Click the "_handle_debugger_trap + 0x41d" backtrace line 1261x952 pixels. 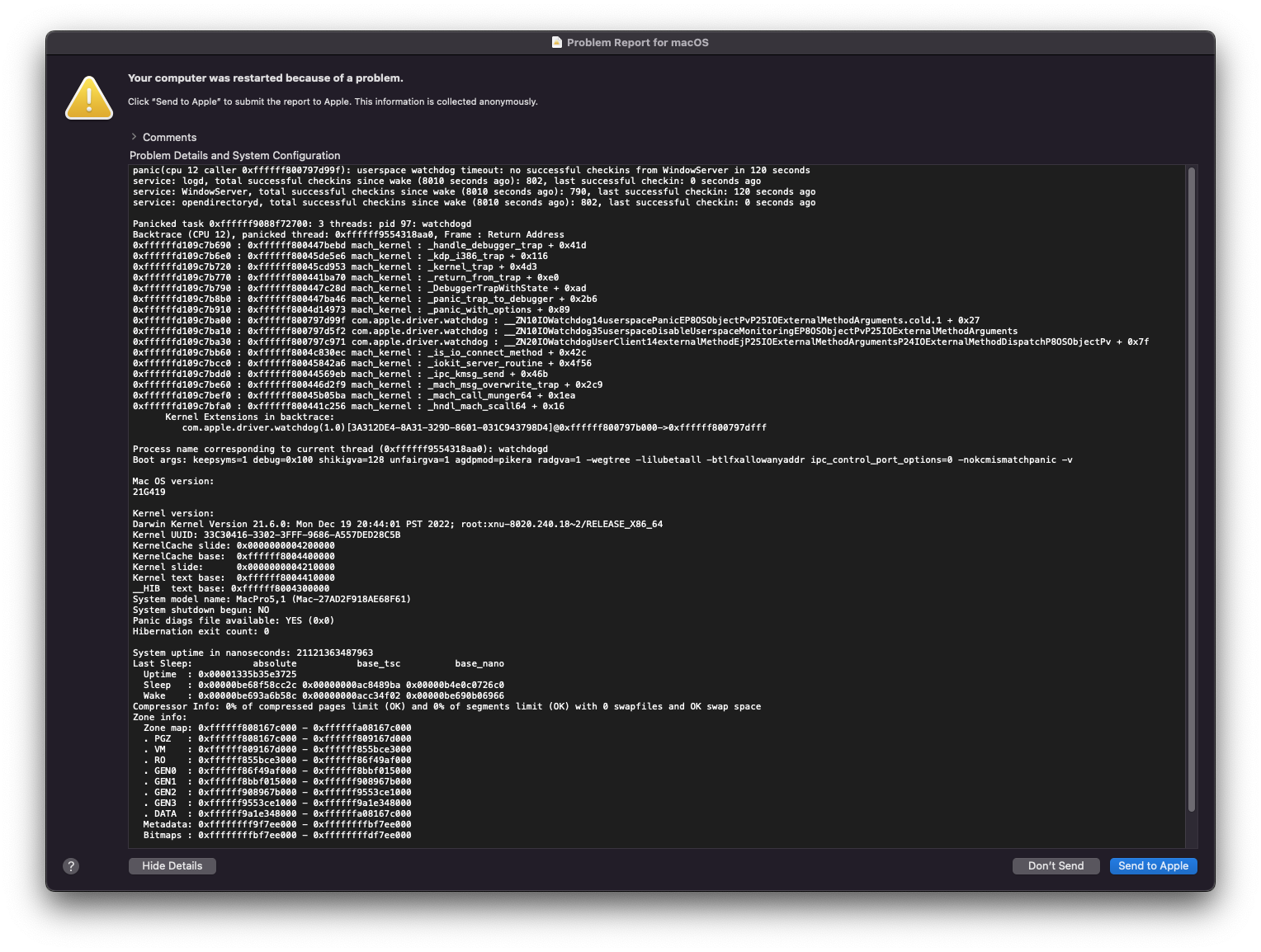360,246
